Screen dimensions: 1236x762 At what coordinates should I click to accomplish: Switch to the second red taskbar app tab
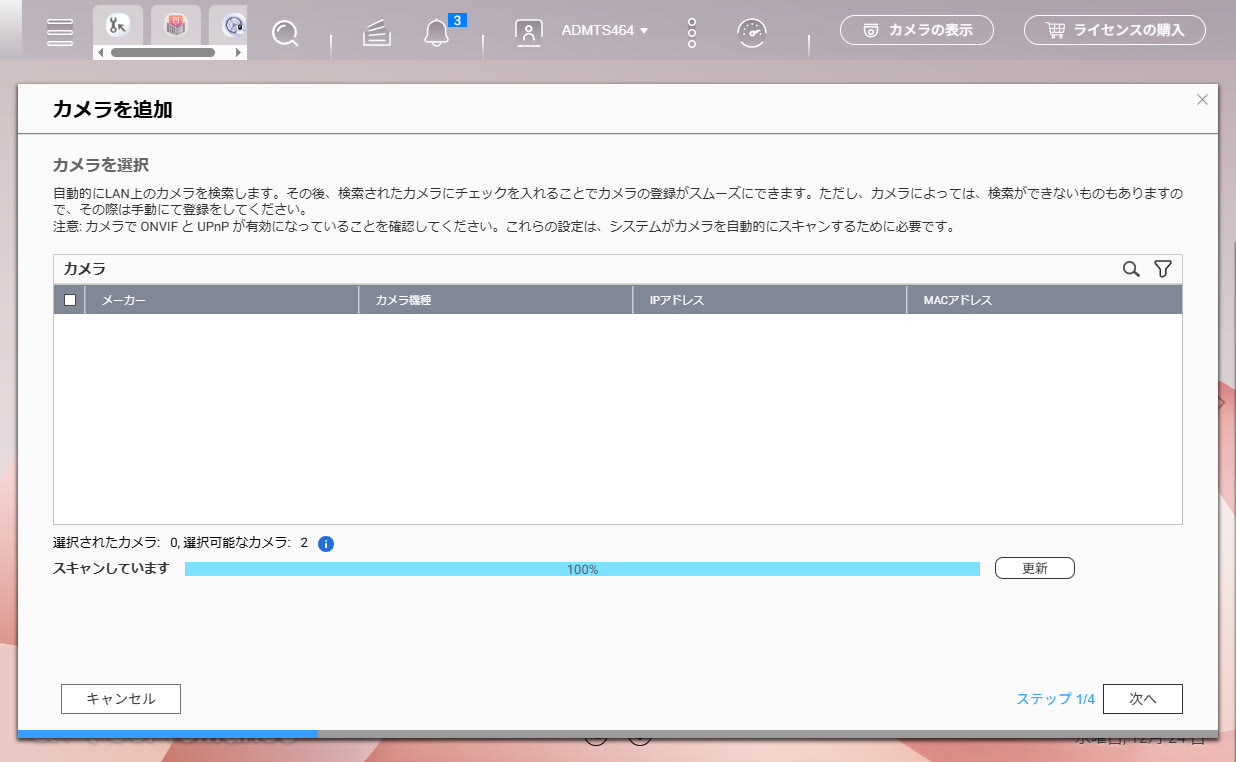click(176, 24)
